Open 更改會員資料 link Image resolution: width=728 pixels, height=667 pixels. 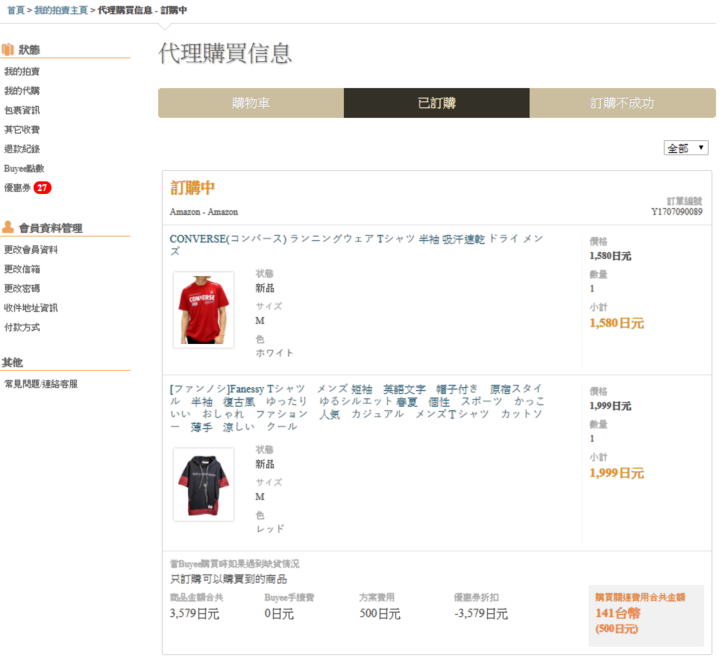[31, 250]
